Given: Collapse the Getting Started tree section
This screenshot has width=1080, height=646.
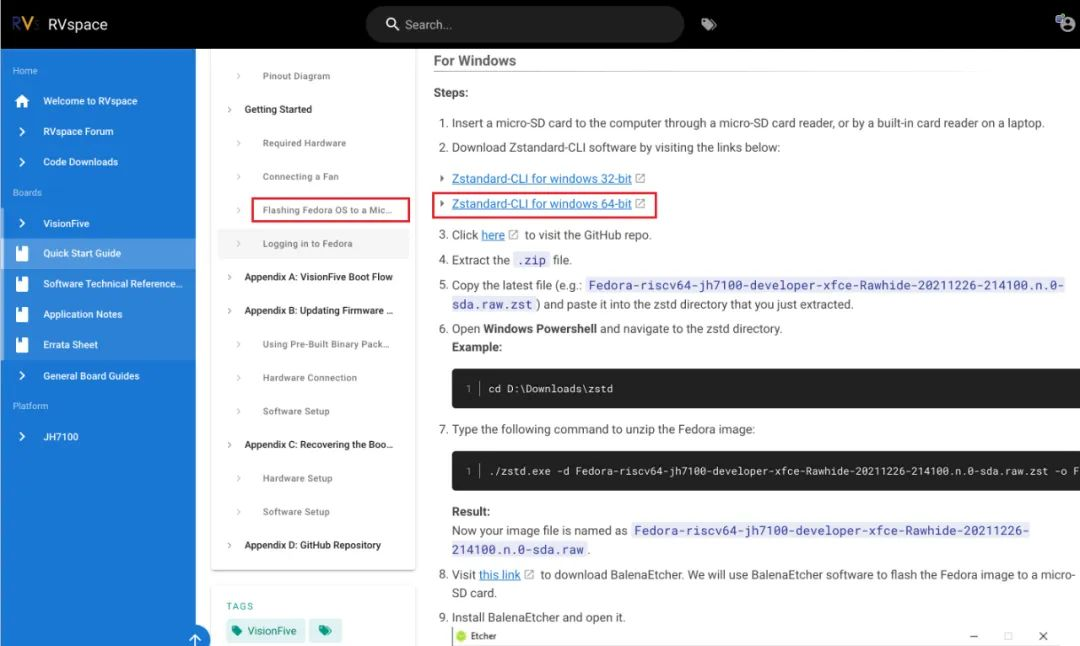Looking at the screenshot, I should pos(229,110).
